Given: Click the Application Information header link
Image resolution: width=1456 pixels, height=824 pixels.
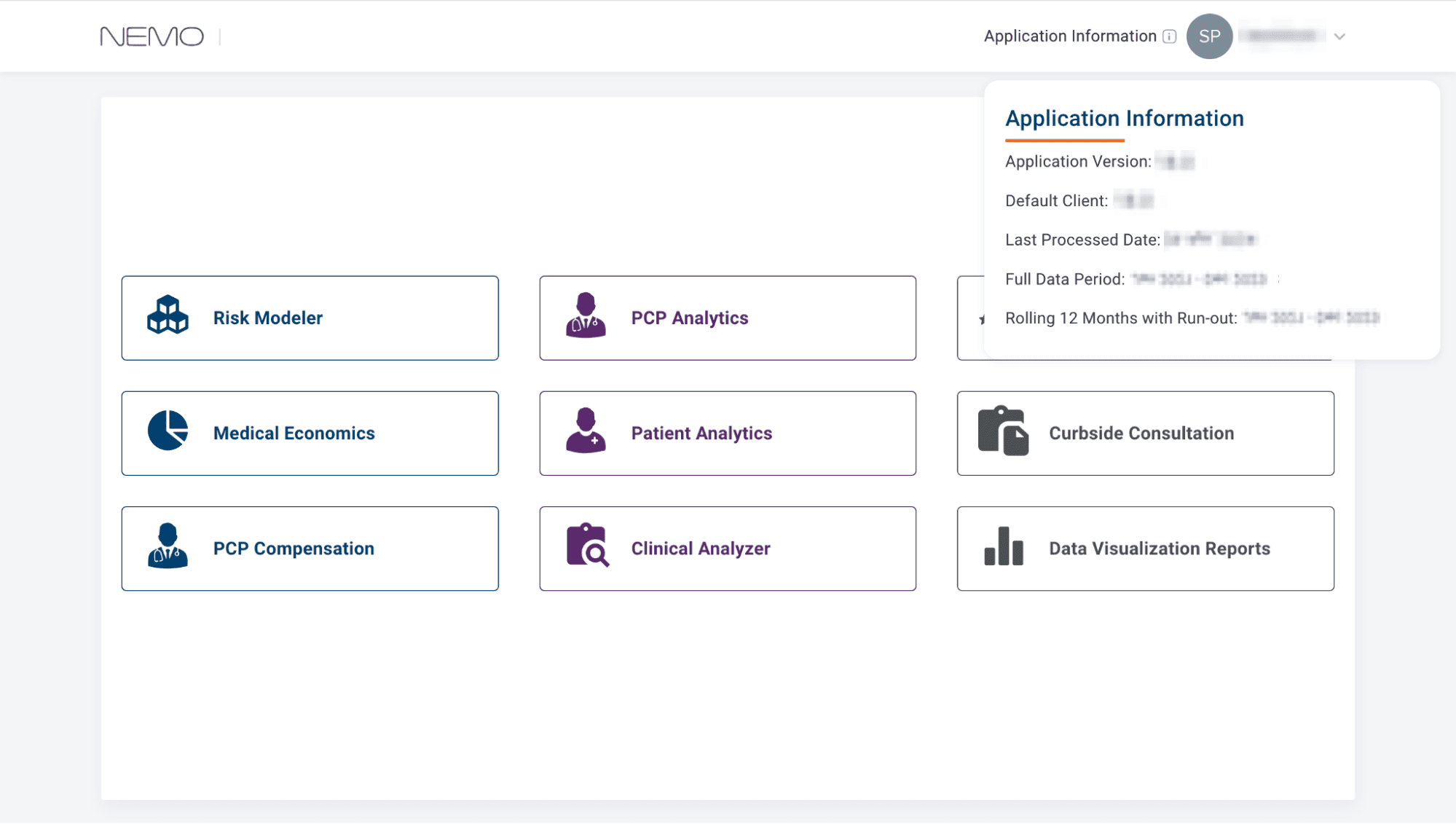Looking at the screenshot, I should (1069, 36).
